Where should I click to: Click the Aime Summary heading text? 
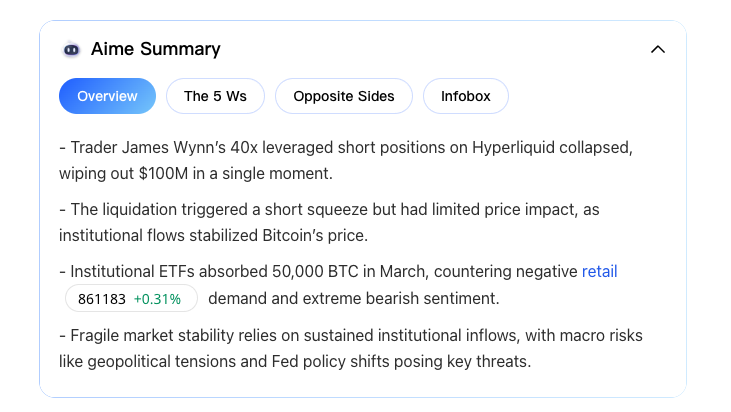pos(155,49)
